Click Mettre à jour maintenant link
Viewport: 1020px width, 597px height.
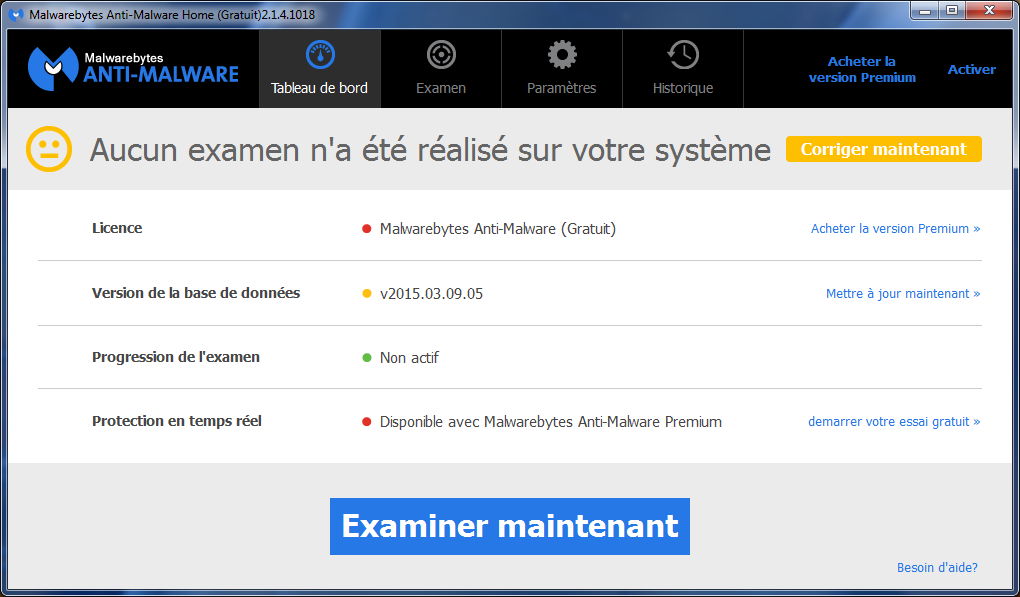pos(902,293)
